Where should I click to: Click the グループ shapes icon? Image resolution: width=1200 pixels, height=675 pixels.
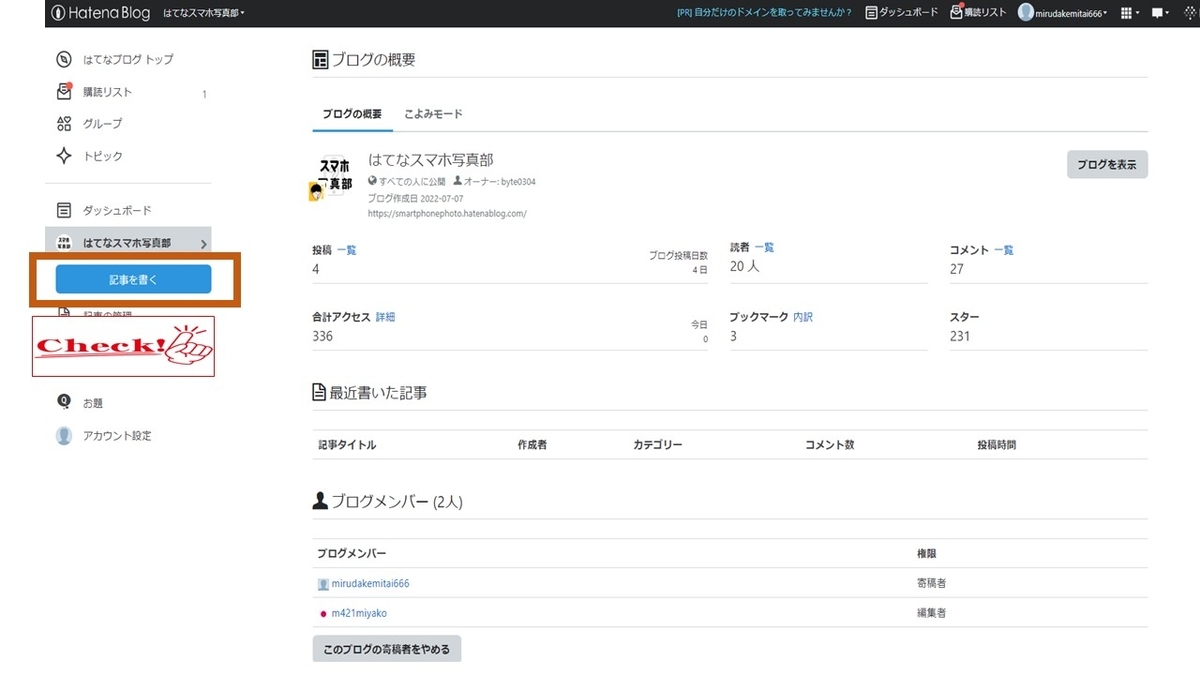click(x=64, y=124)
